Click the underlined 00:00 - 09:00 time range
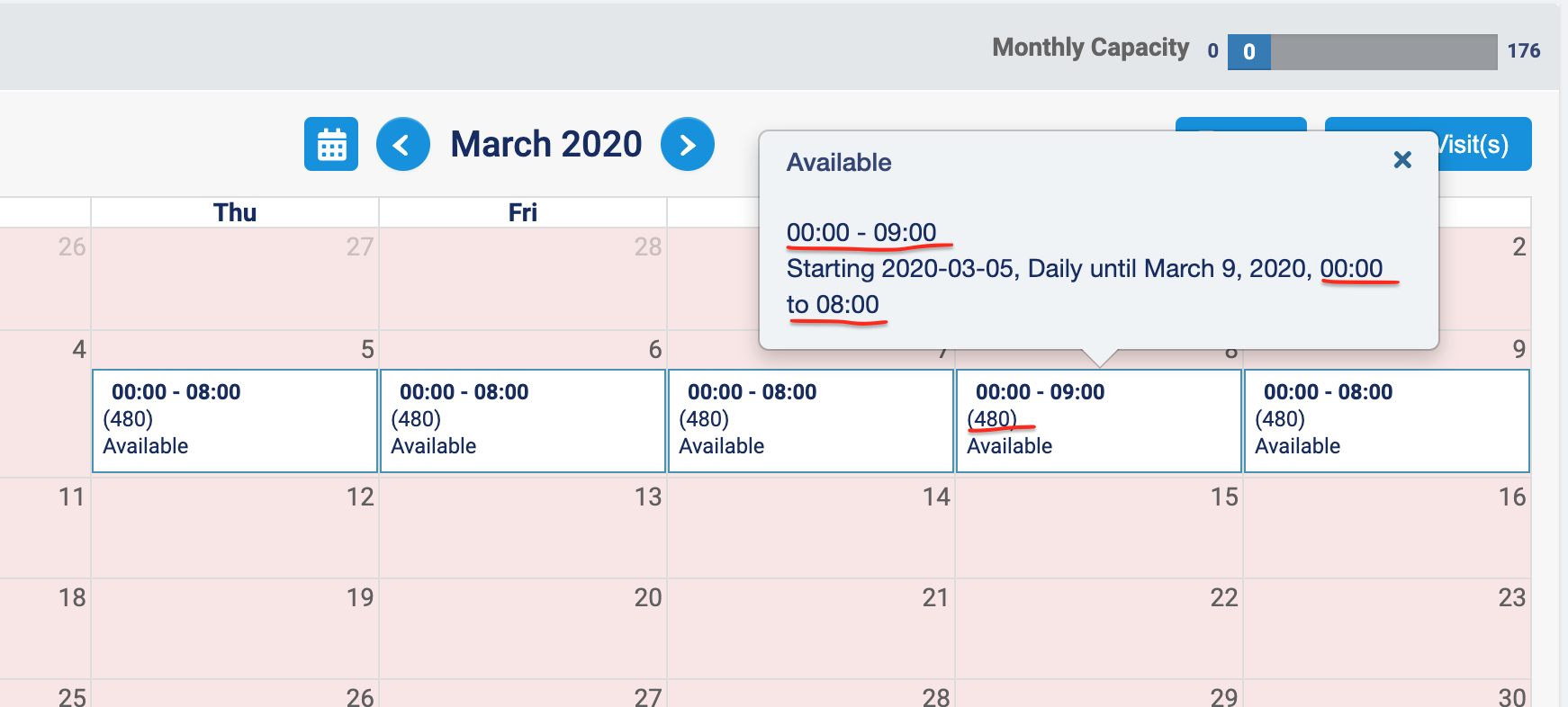The height and width of the screenshot is (707, 1568). (861, 232)
